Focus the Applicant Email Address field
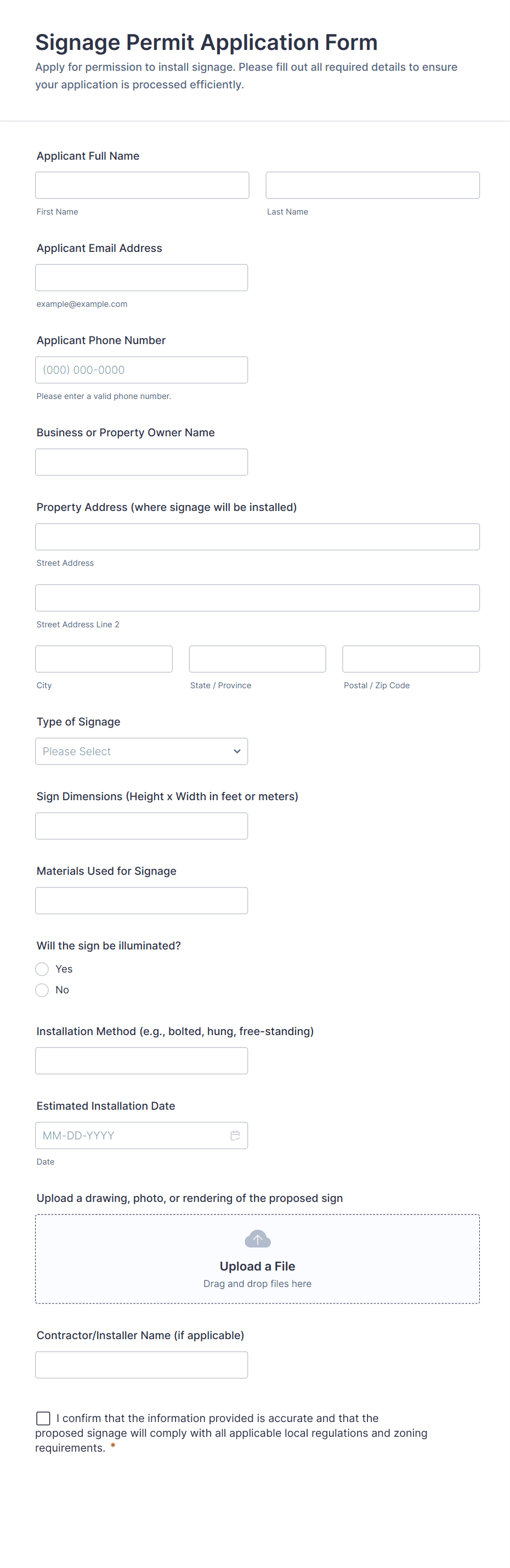 (141, 278)
